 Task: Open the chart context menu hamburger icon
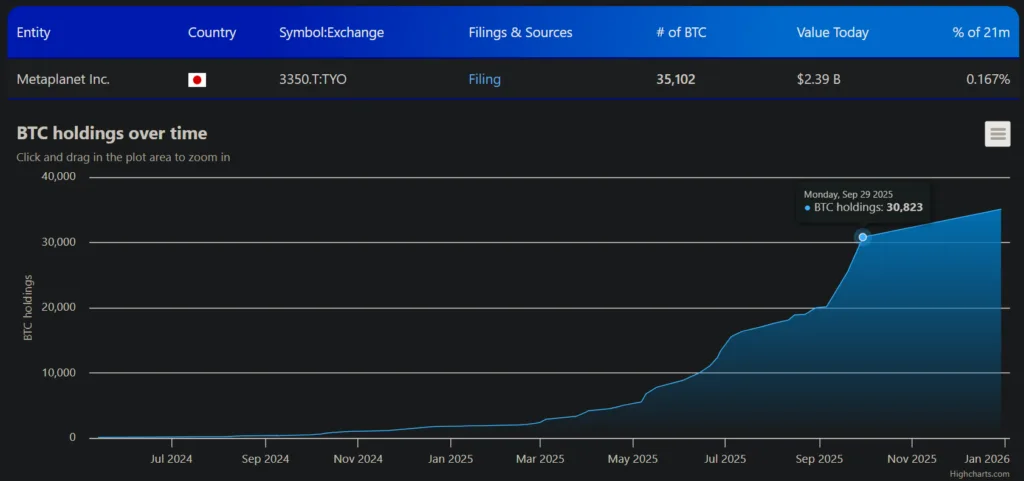point(997,134)
